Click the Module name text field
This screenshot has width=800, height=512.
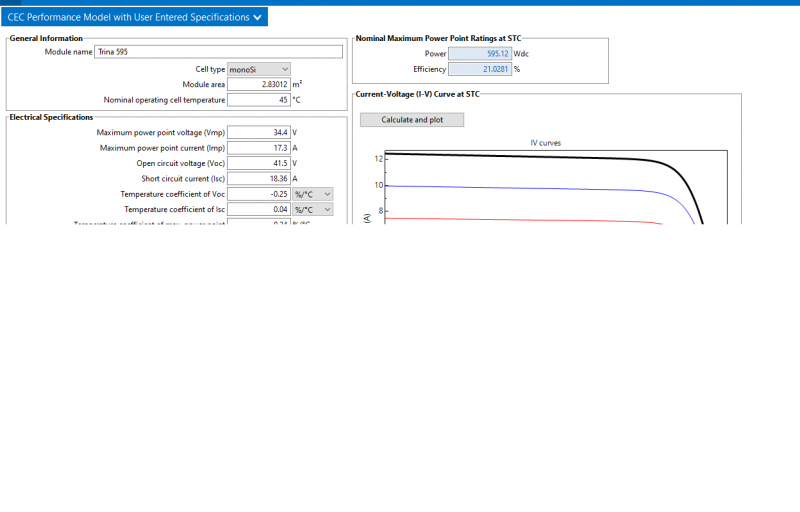click(218, 52)
